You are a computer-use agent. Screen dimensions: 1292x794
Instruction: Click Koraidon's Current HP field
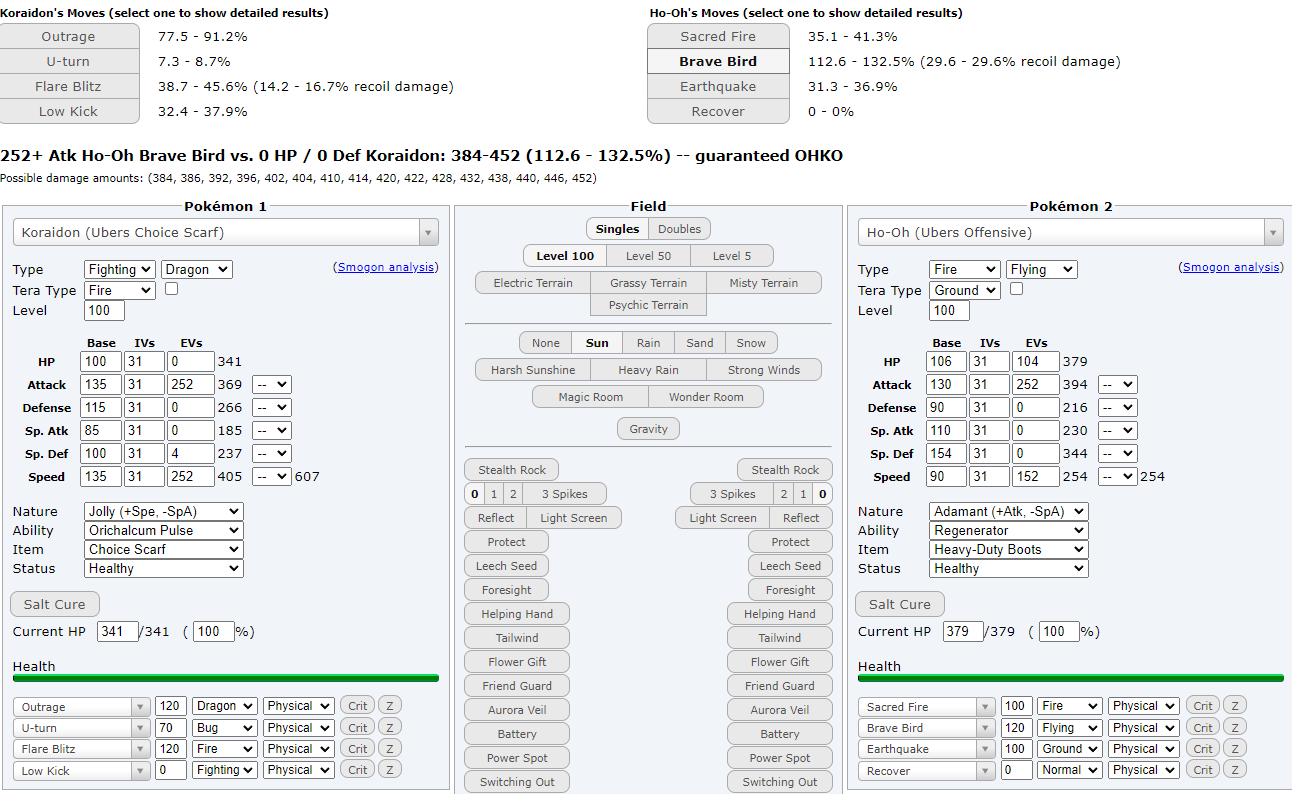coord(118,632)
